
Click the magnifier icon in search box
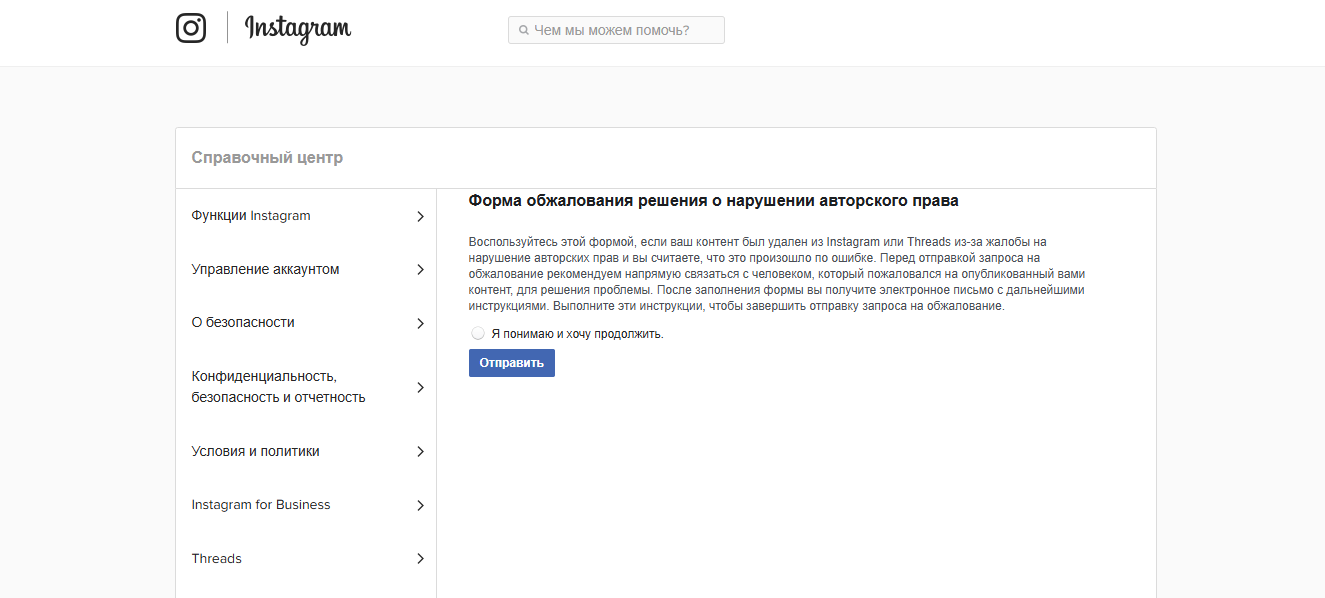point(523,31)
